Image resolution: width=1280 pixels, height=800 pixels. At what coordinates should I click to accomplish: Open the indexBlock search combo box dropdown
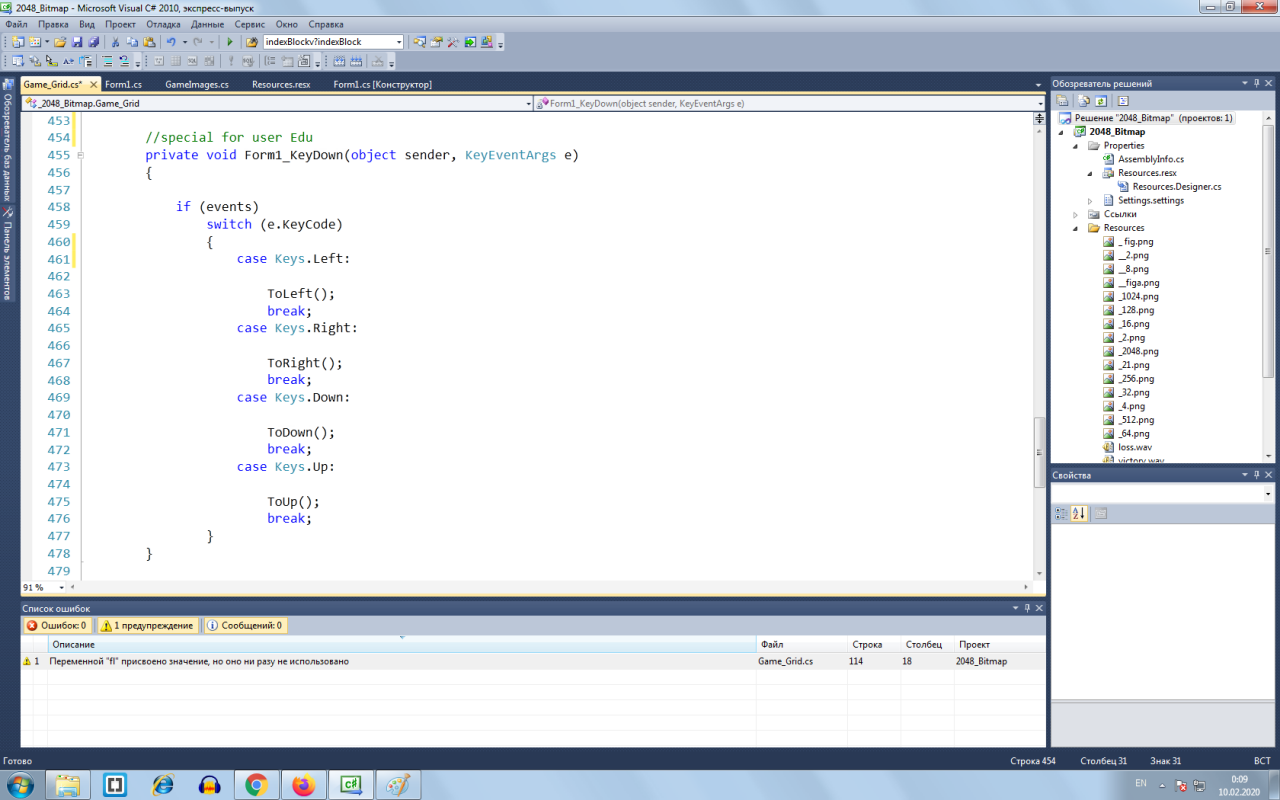tap(399, 42)
